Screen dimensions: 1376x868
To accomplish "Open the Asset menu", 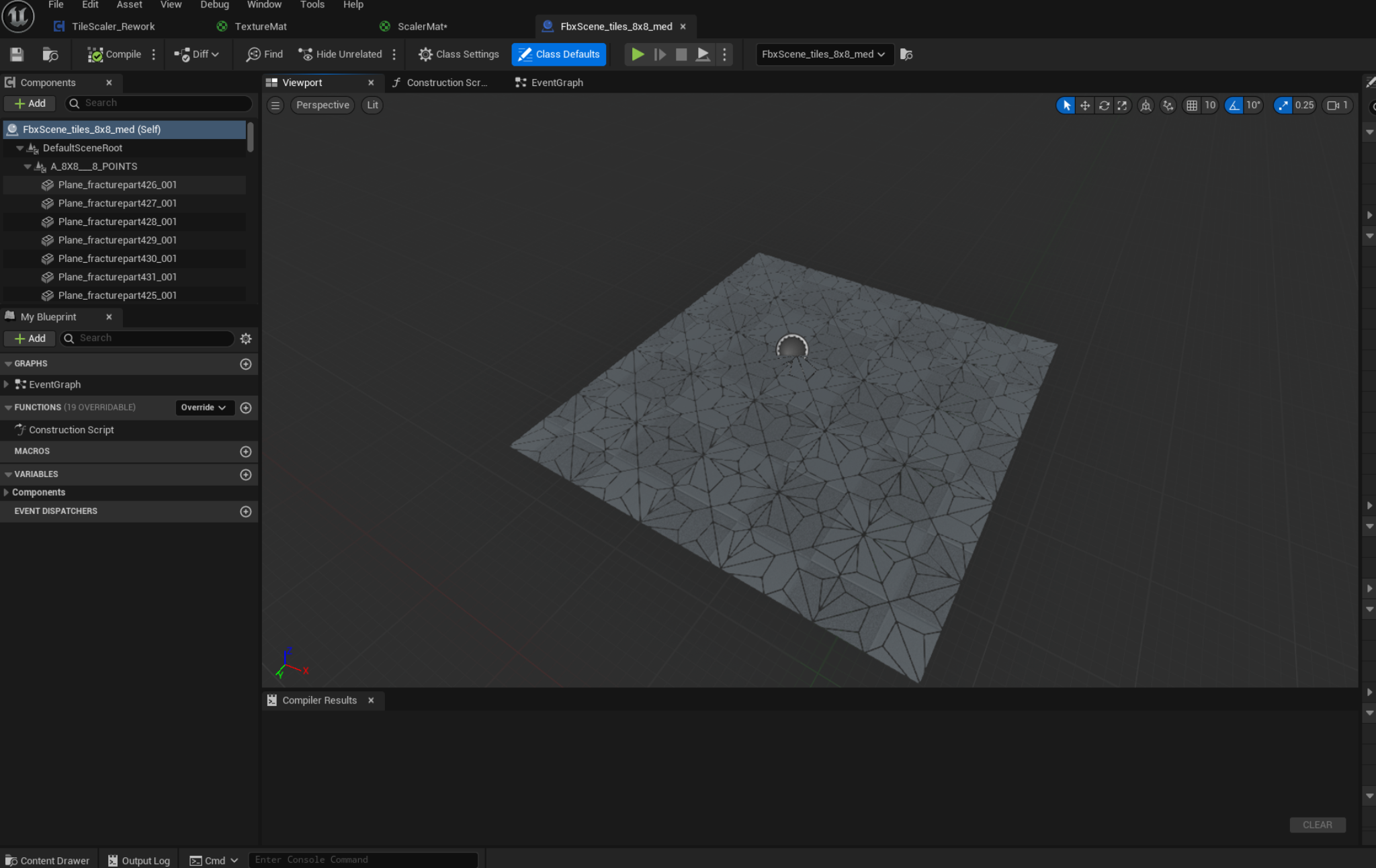I will [129, 5].
